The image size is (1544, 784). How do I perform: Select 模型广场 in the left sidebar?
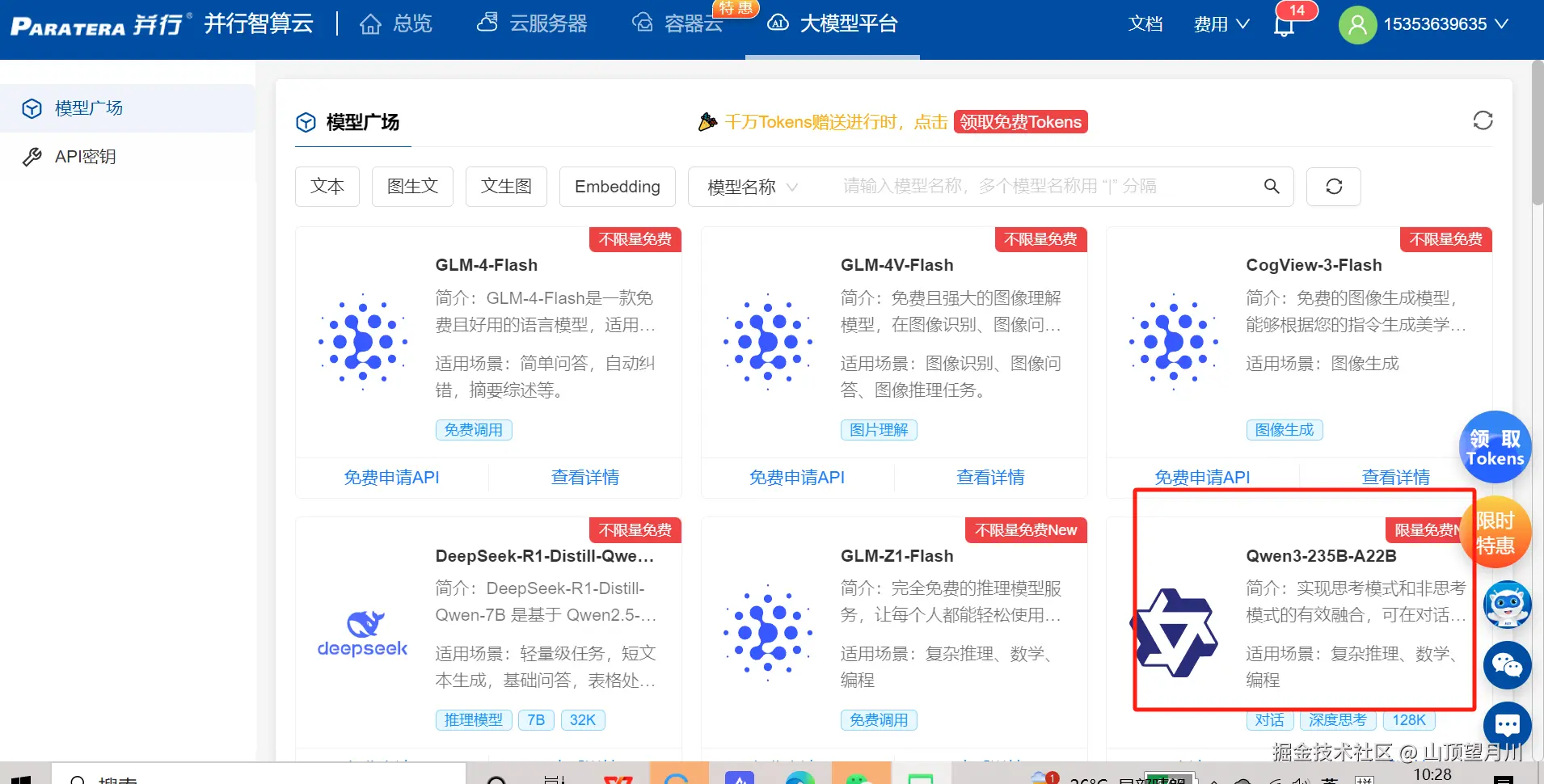coord(128,108)
